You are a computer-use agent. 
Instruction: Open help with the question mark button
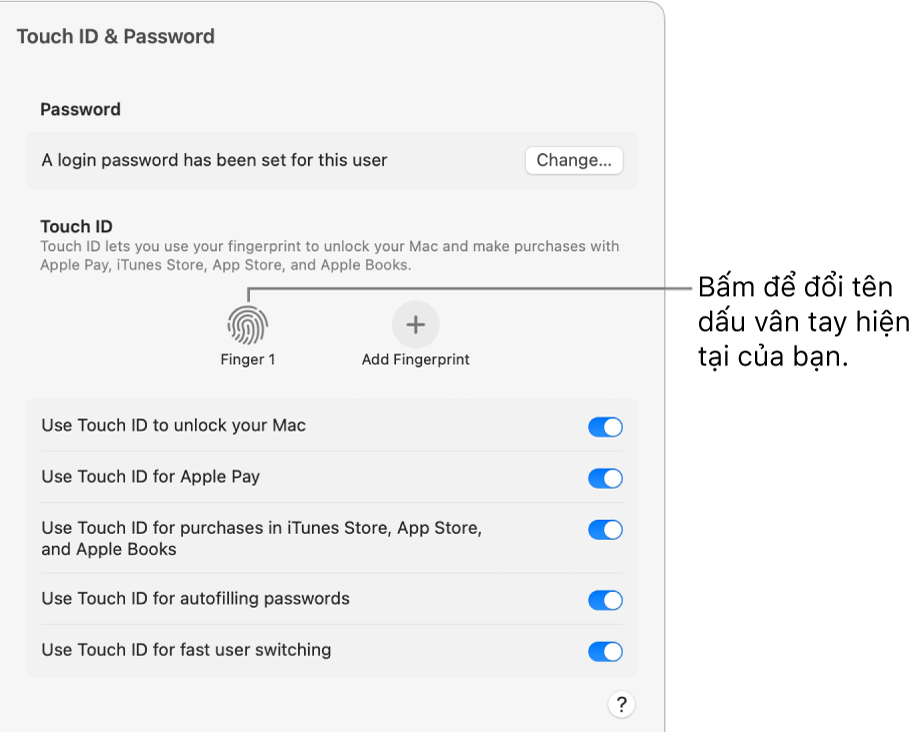pyautogui.click(x=621, y=704)
